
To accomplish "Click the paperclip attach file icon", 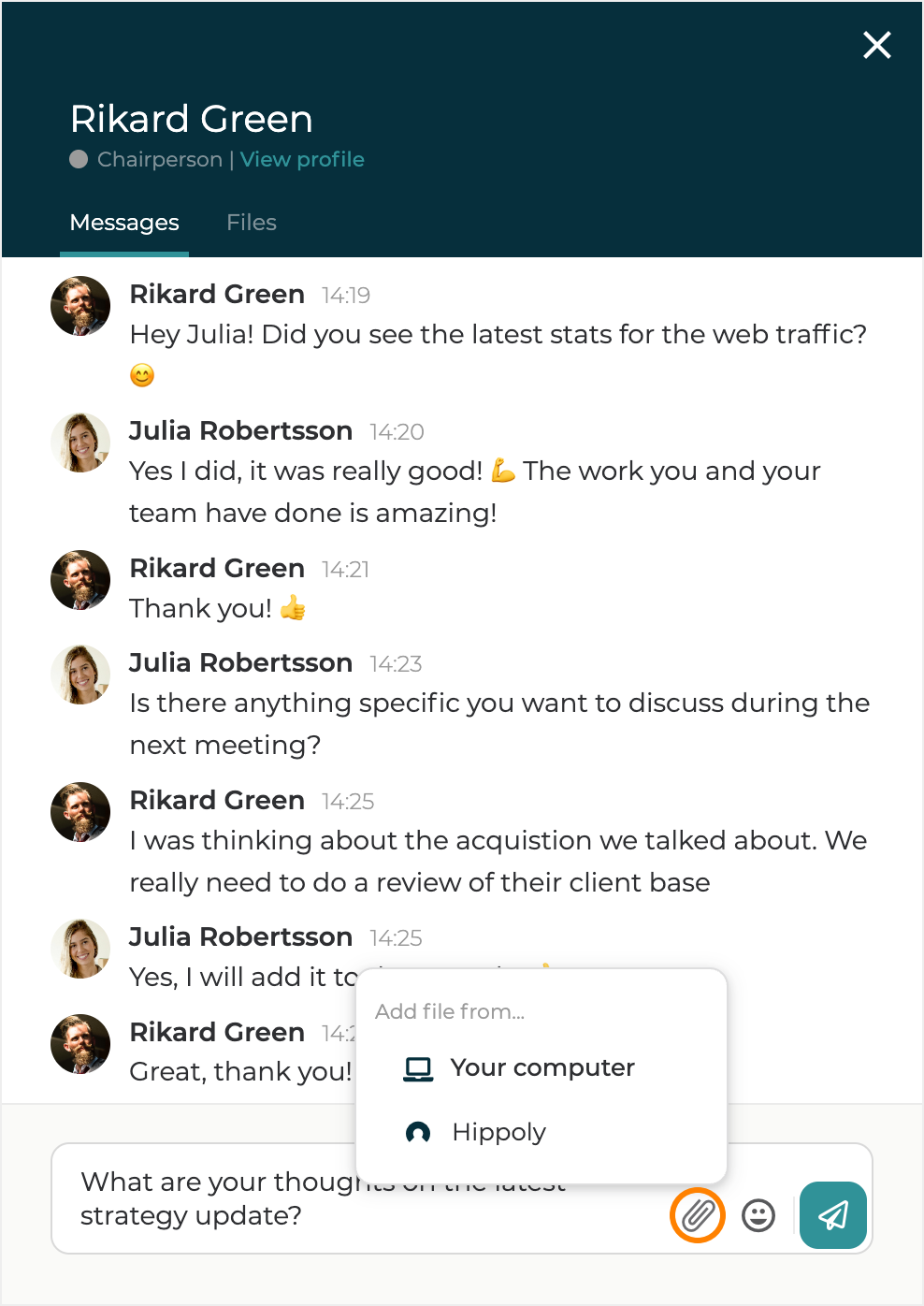I will (x=698, y=1215).
